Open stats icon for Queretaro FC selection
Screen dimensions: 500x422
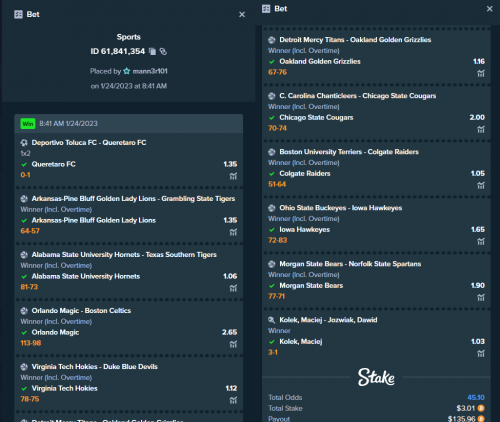(x=233, y=176)
